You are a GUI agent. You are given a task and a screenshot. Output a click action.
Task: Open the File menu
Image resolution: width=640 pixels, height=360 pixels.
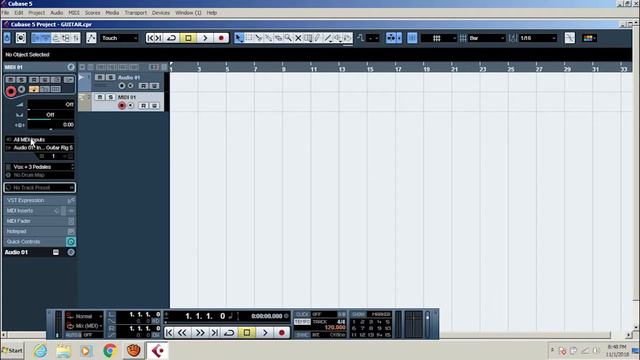5,13
